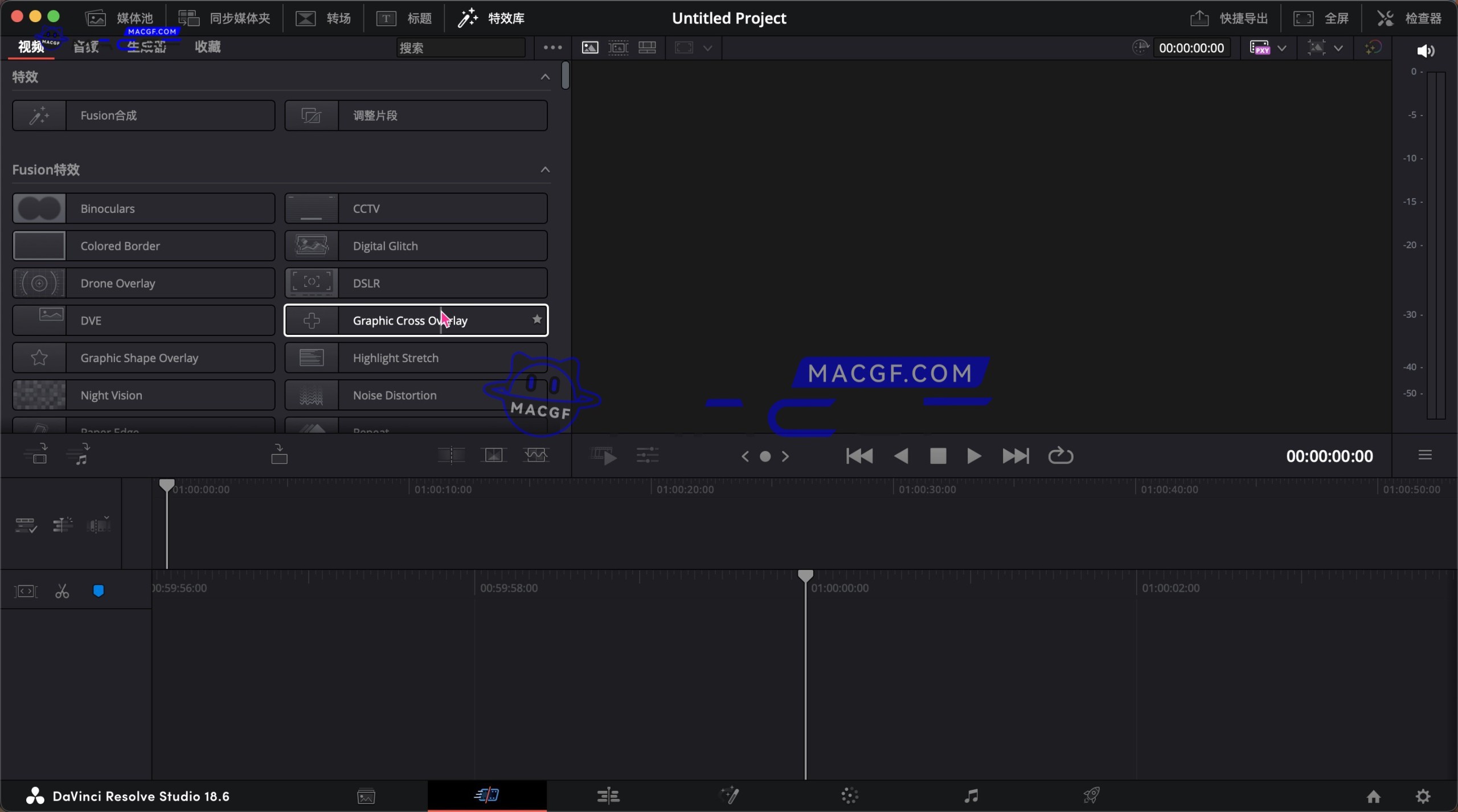Open the 快捷导出 options
The height and width of the screenshot is (812, 1458).
pos(1229,18)
